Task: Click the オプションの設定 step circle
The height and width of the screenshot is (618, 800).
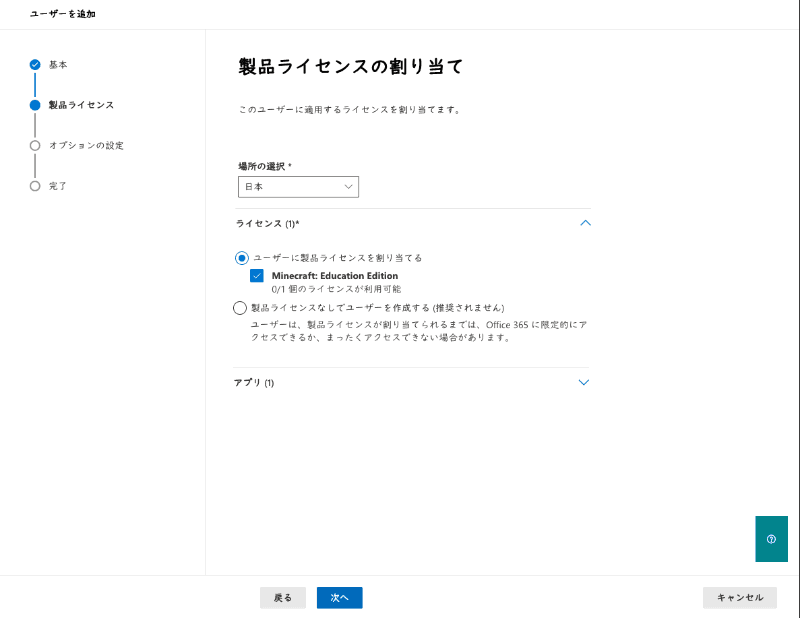Action: tap(35, 145)
